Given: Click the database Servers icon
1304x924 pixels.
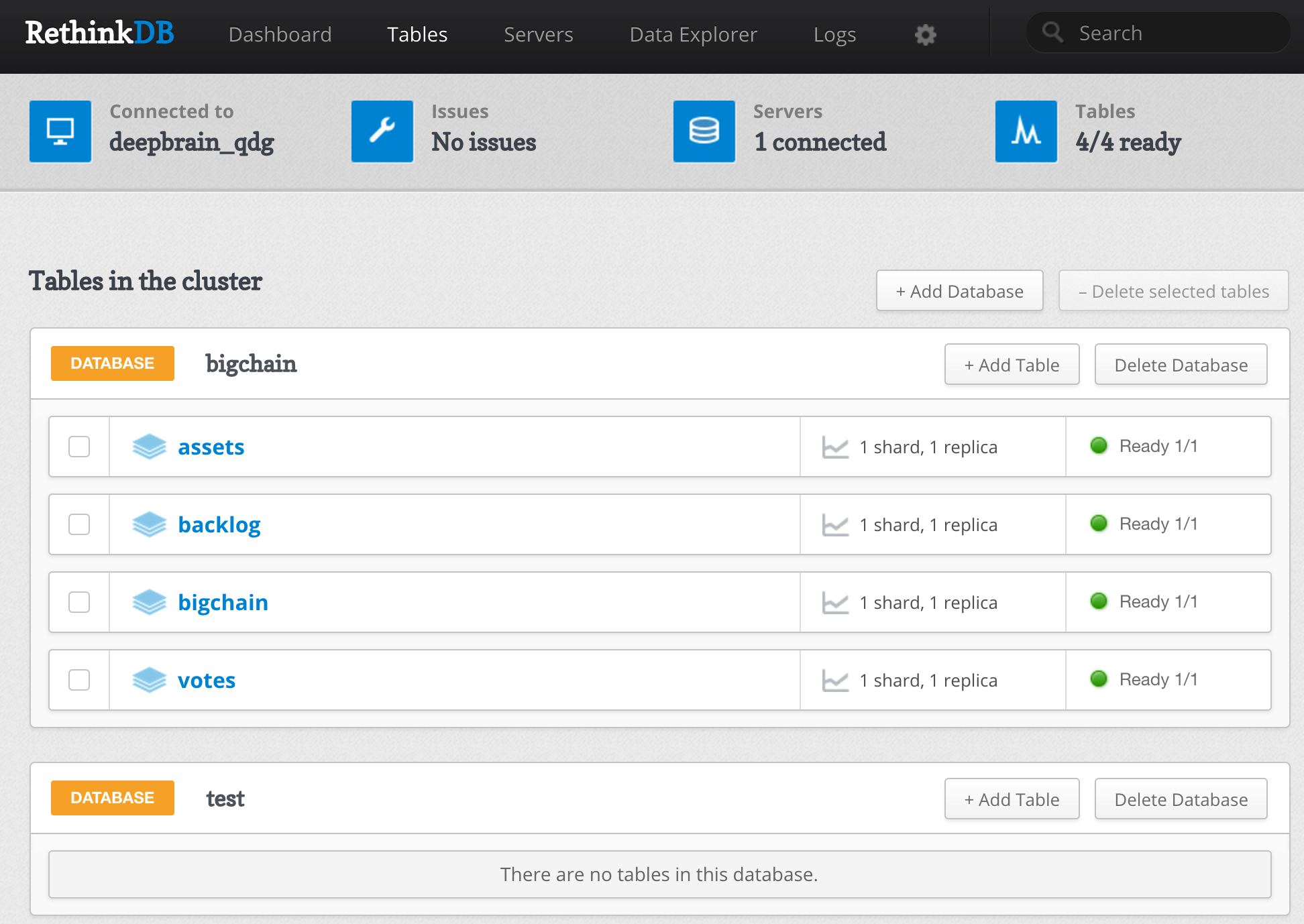Looking at the screenshot, I should tap(704, 131).
